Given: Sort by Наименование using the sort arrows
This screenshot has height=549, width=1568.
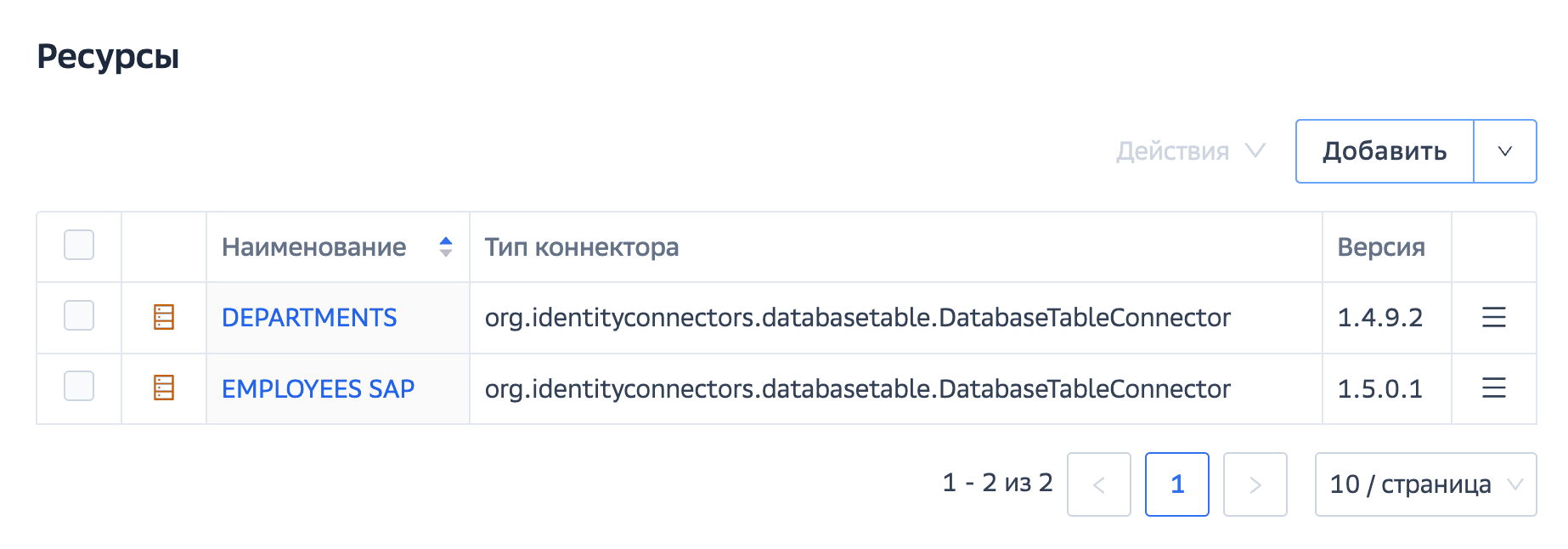Looking at the screenshot, I should 446,247.
